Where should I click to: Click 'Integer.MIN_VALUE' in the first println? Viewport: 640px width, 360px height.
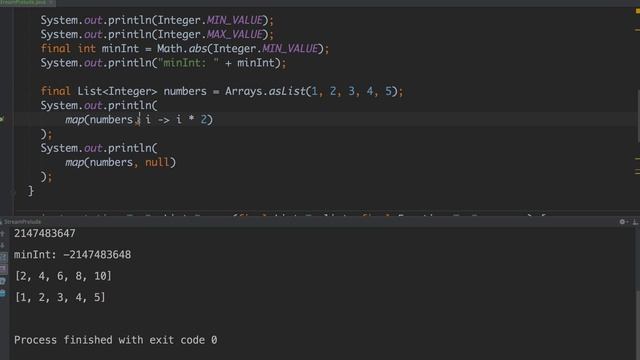211,20
